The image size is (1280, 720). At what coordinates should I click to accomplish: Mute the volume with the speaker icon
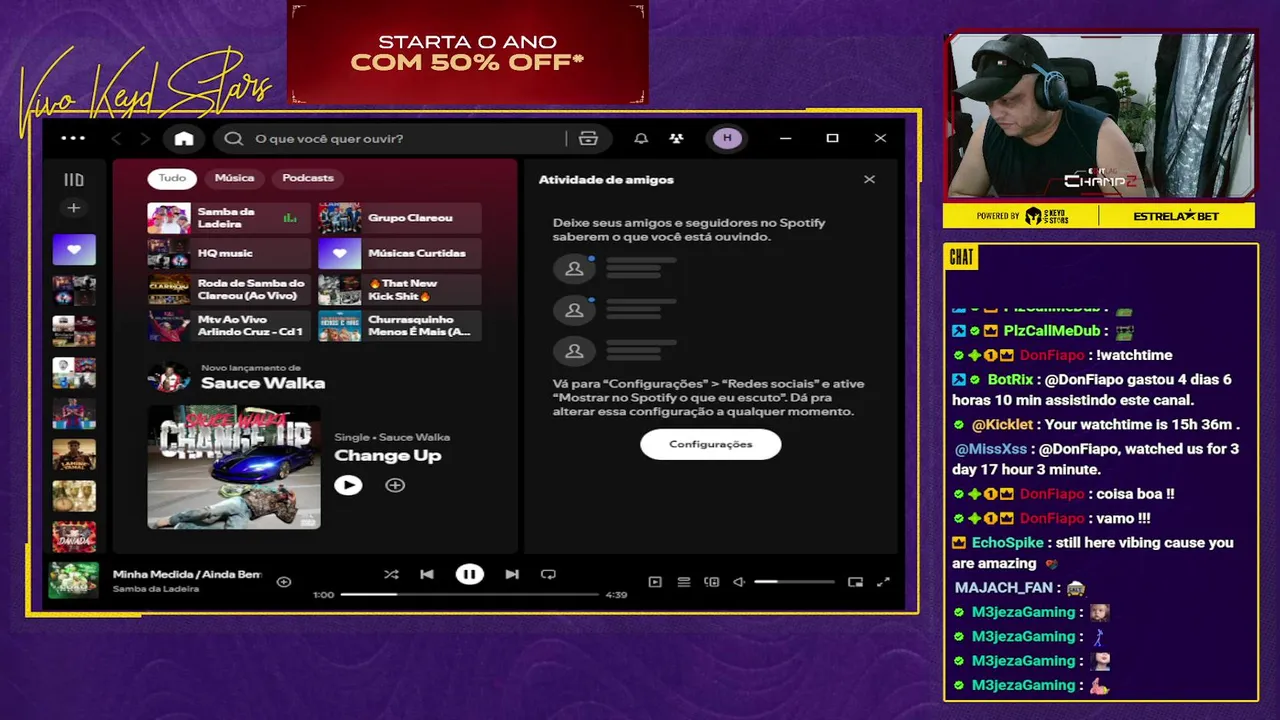click(739, 581)
